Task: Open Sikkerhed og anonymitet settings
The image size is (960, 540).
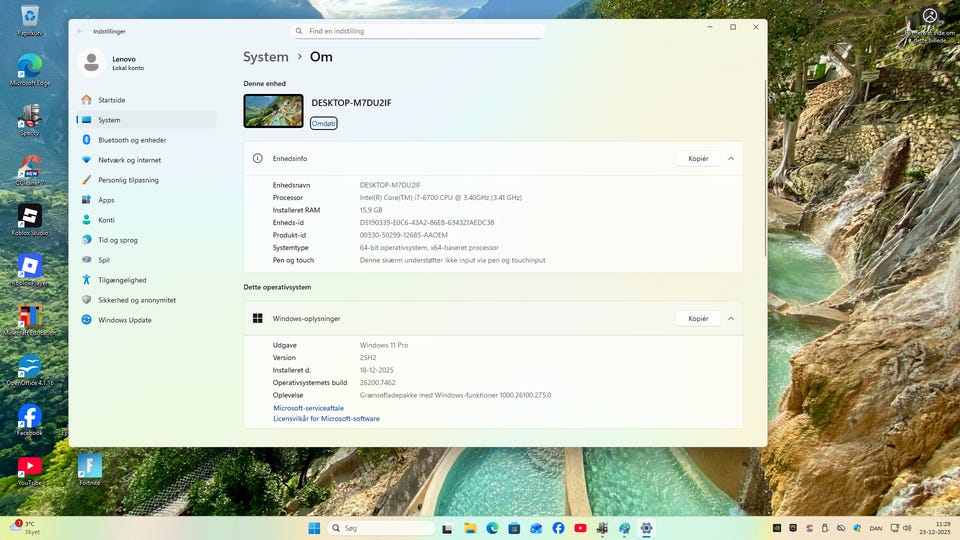Action: 136,300
